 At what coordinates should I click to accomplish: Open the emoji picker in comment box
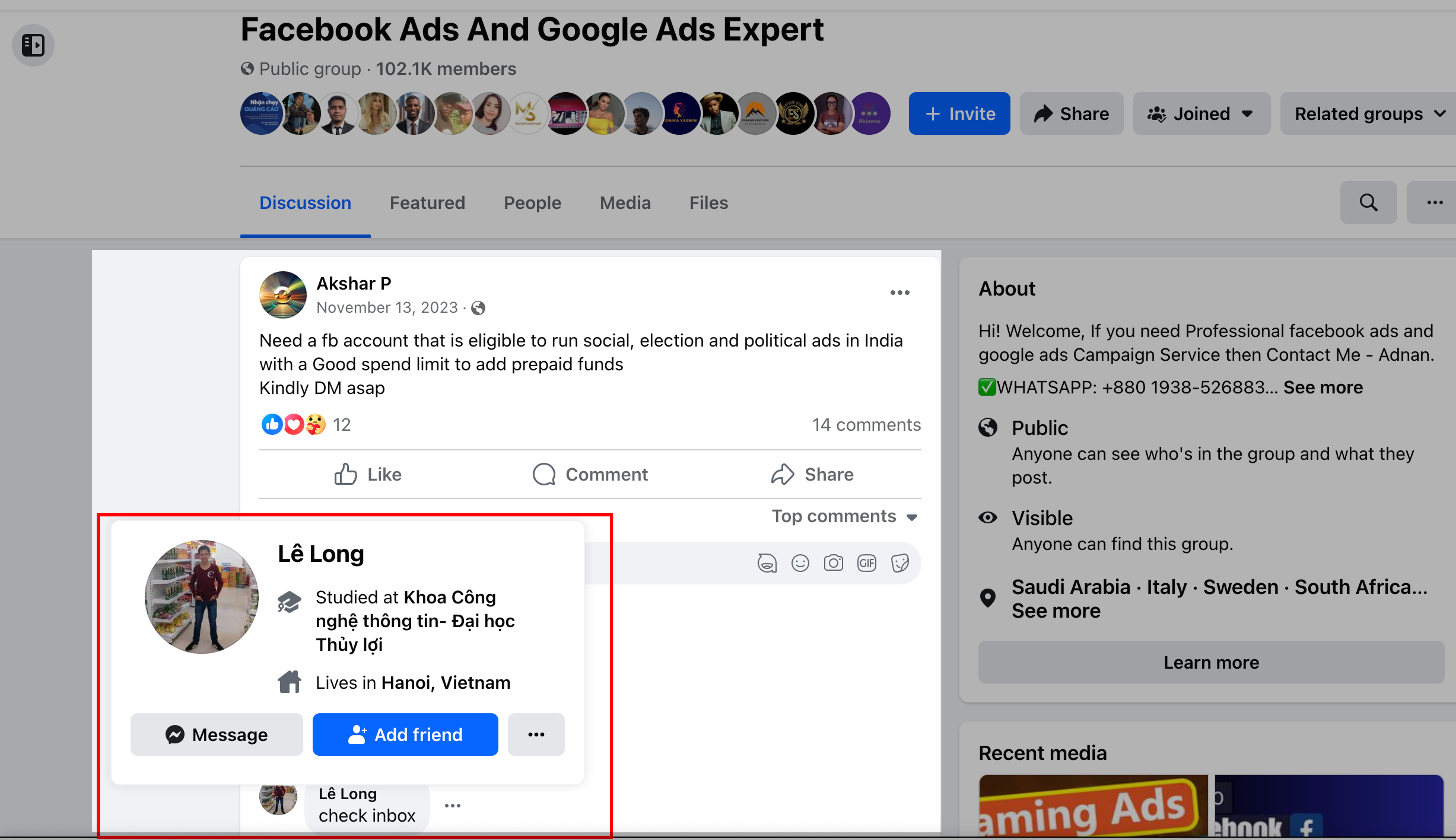(800, 562)
